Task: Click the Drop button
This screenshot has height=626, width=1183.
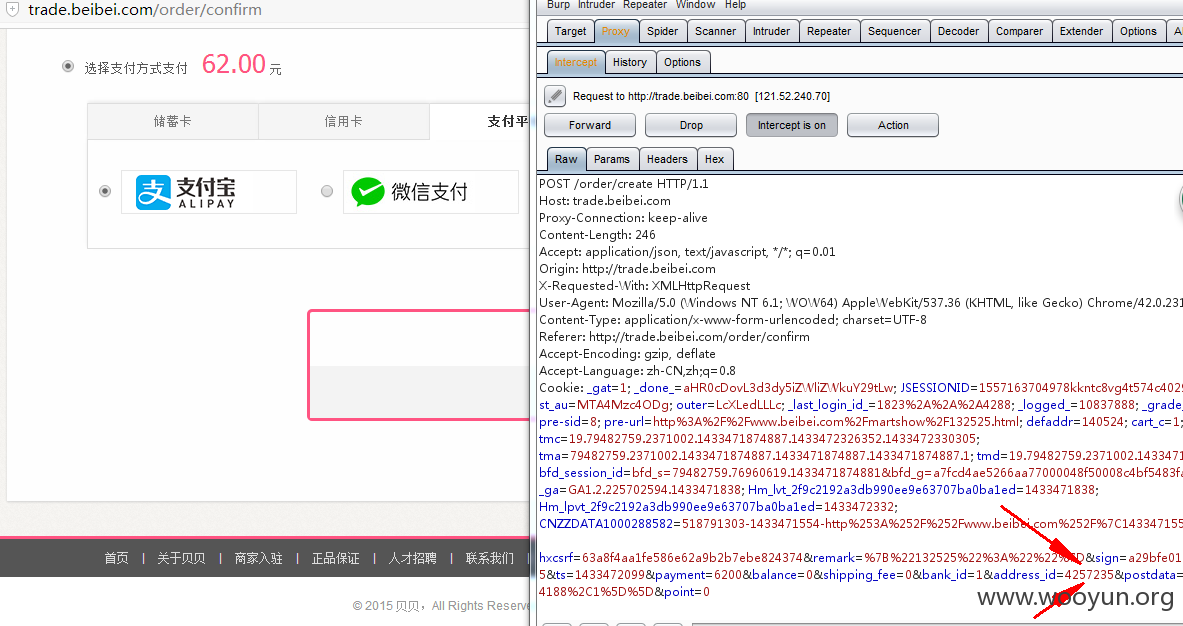Action: (691, 125)
